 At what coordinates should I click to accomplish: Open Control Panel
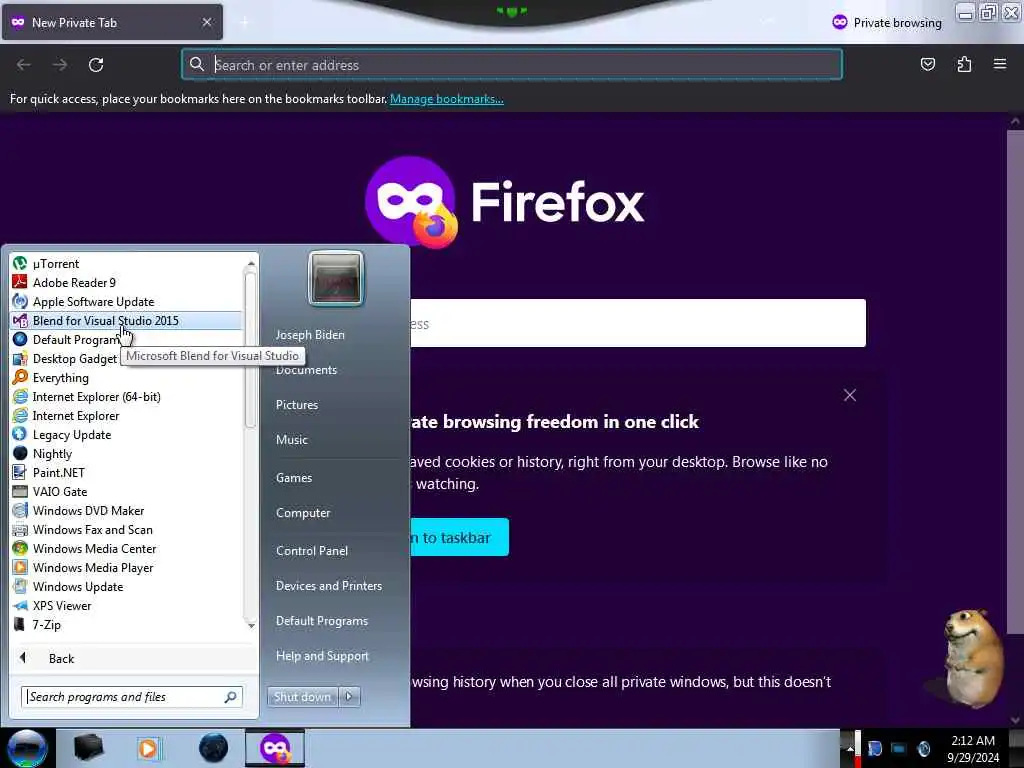312,551
